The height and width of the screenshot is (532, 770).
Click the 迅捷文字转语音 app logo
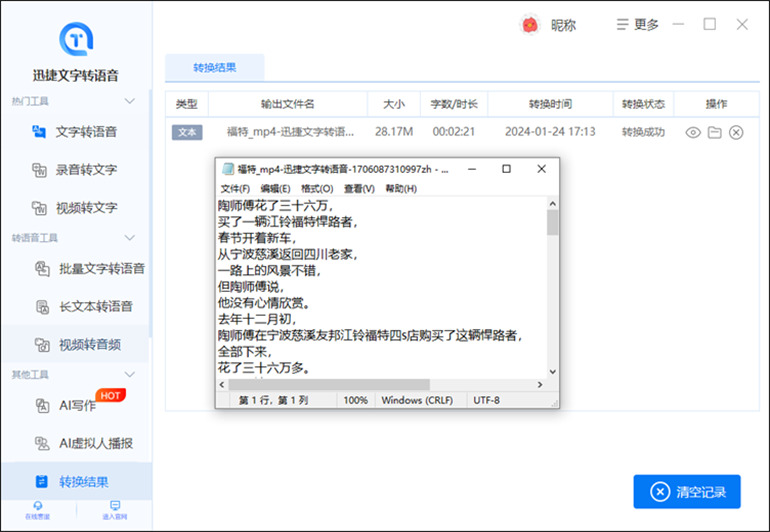point(76,39)
